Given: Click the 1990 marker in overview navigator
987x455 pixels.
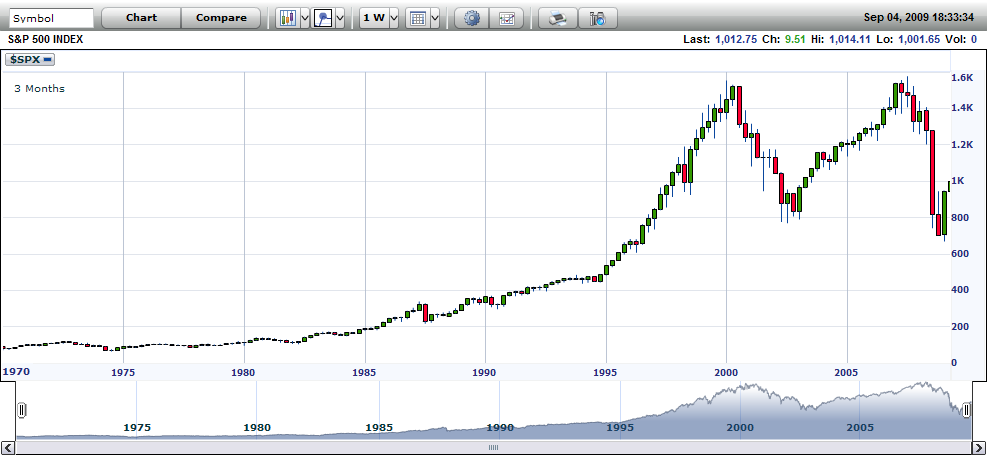Looking at the screenshot, I should click(500, 428).
